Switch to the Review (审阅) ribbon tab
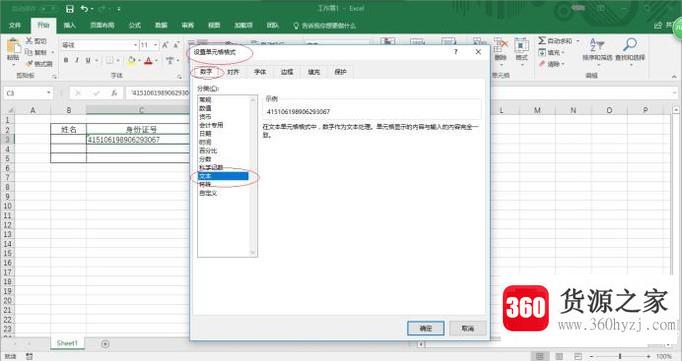 pos(187,26)
